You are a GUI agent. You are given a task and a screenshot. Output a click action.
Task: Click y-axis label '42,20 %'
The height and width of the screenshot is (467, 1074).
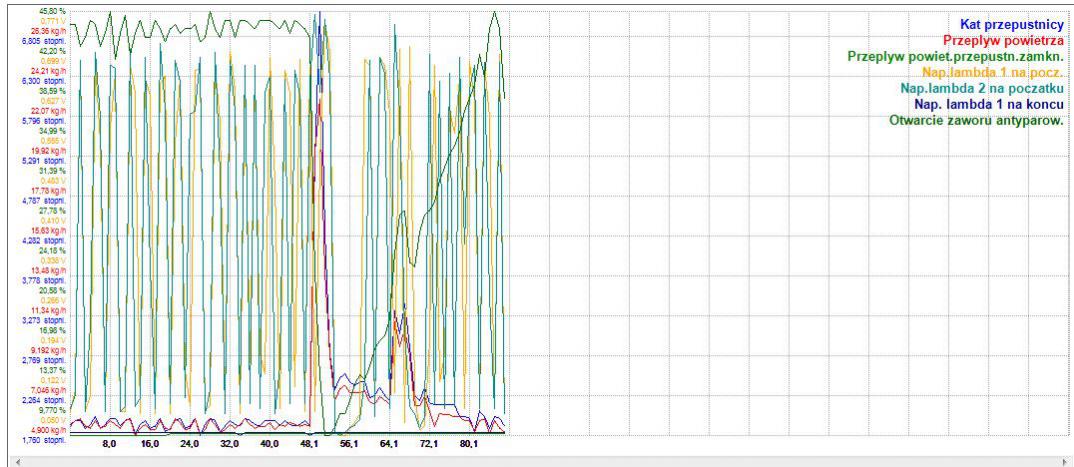pyautogui.click(x=52, y=51)
